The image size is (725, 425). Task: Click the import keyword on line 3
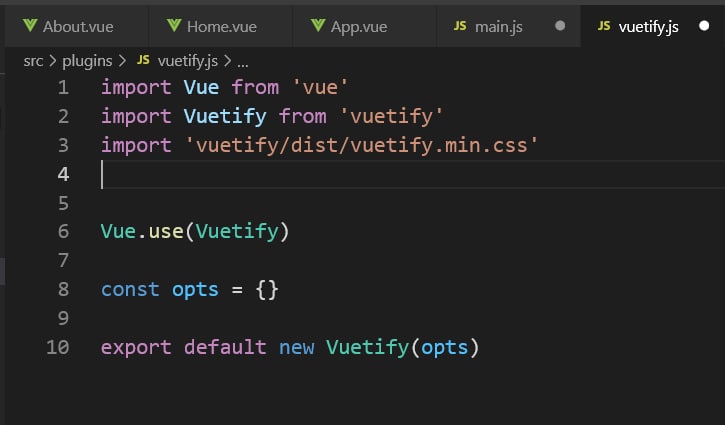[136, 146]
